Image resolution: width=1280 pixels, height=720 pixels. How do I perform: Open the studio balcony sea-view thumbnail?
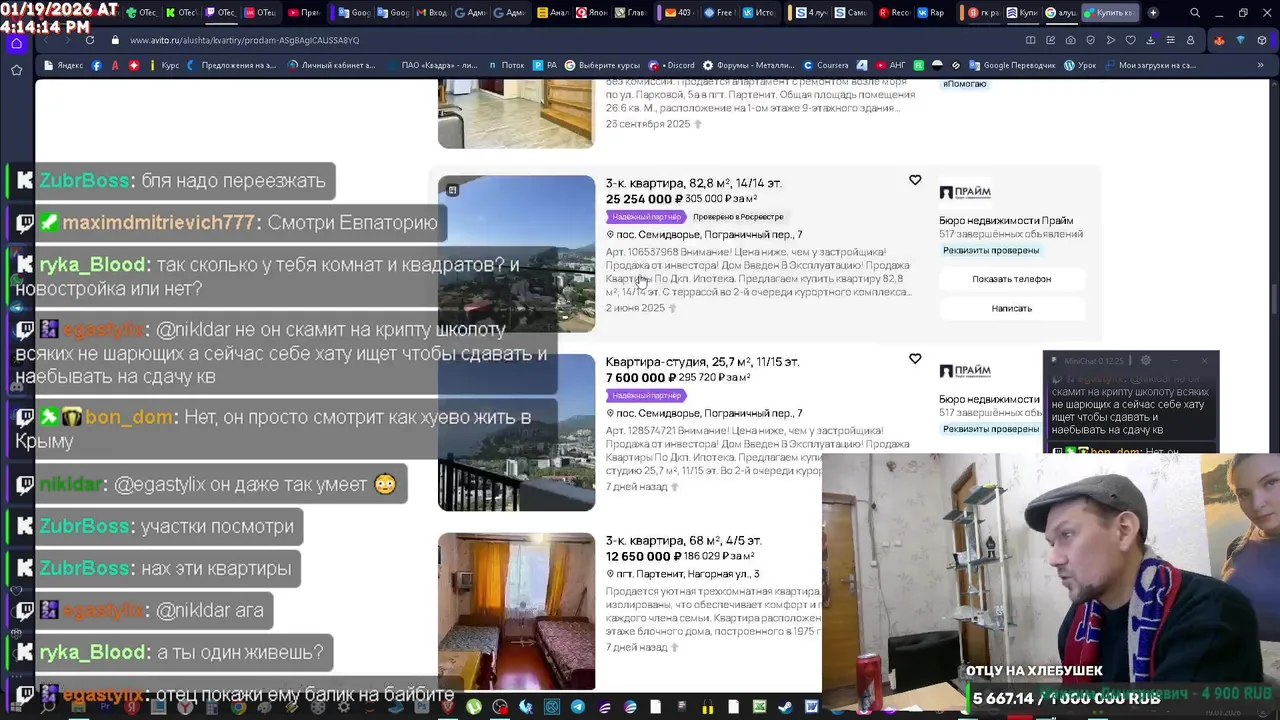[516, 432]
